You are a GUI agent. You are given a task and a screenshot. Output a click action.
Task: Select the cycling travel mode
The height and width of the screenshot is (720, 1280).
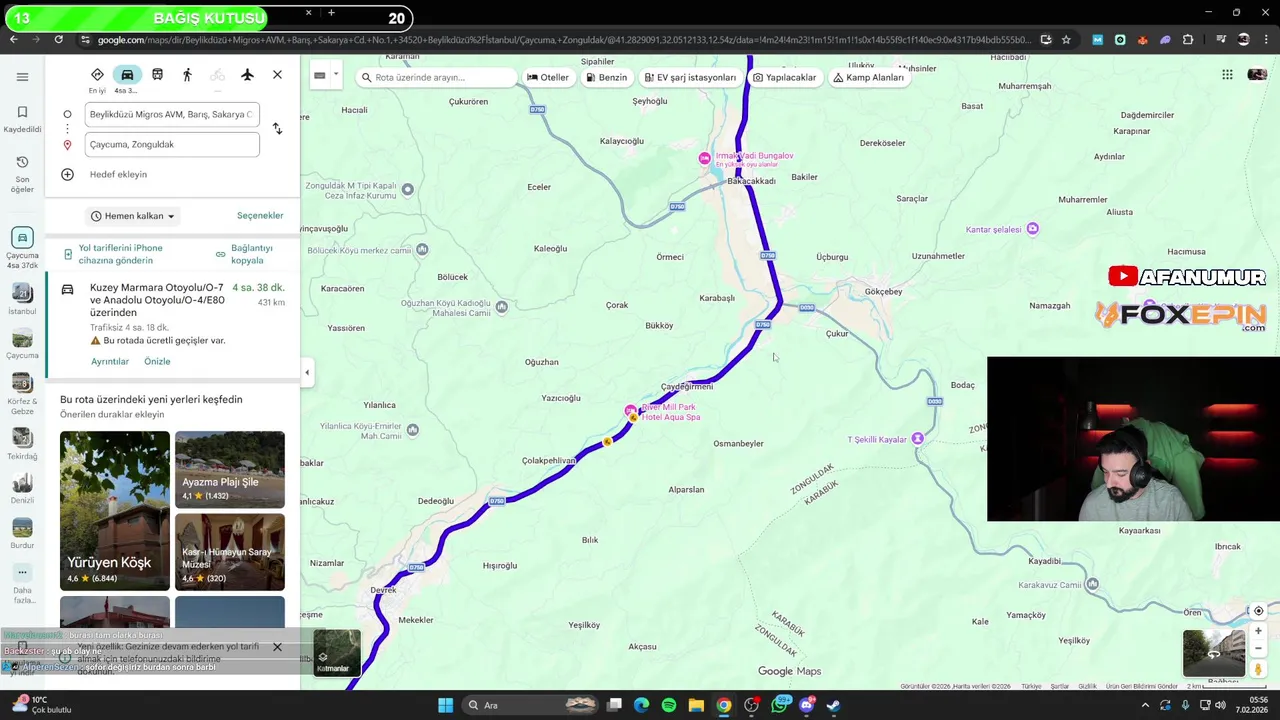point(217,75)
